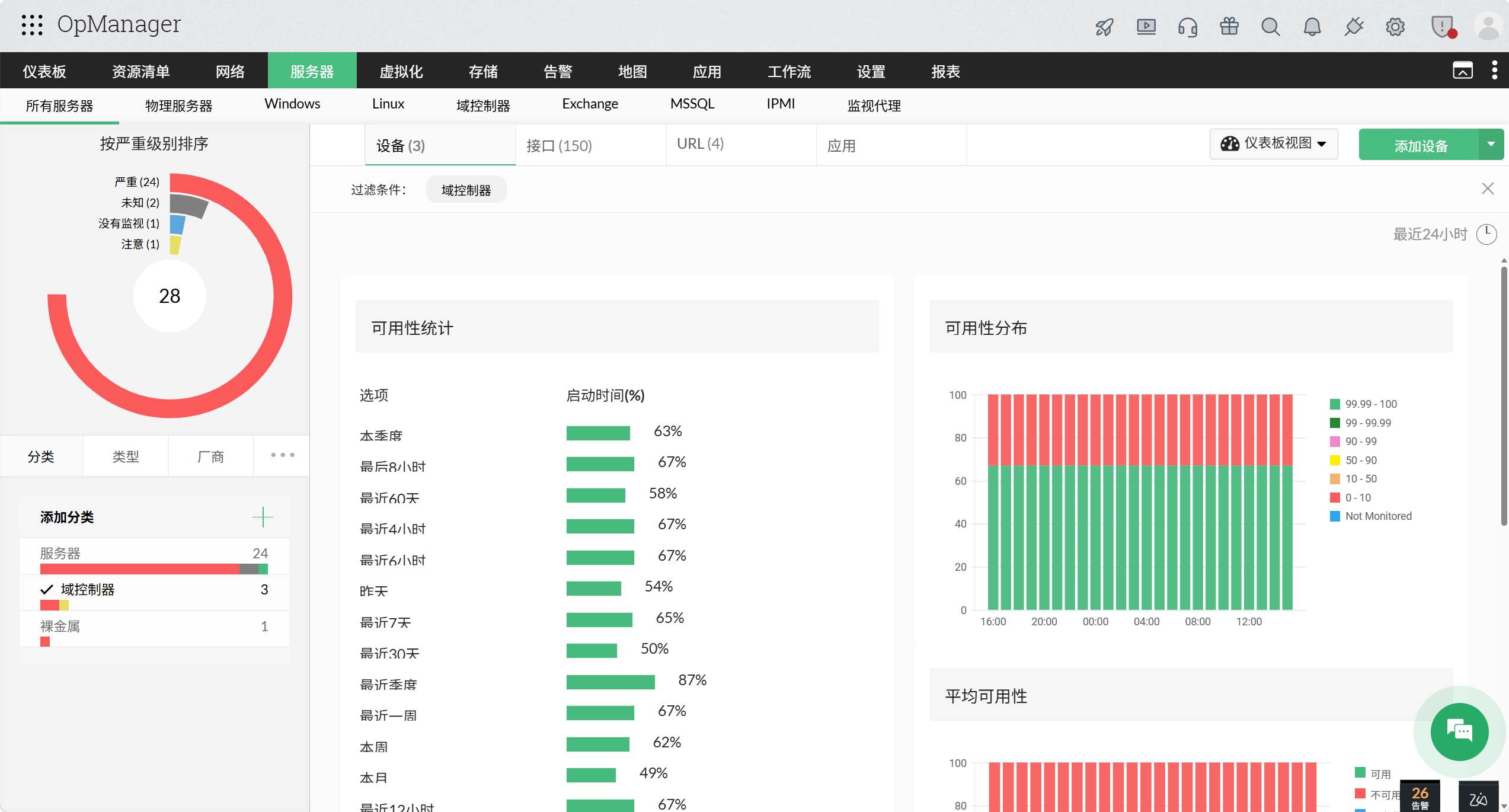Image resolution: width=1509 pixels, height=812 pixels.
Task: Toggle the 可用 legend entry
Action: tap(1373, 773)
